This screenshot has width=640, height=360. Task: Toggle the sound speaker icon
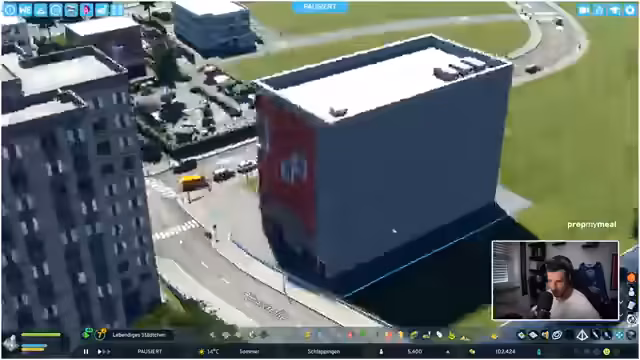545,335
